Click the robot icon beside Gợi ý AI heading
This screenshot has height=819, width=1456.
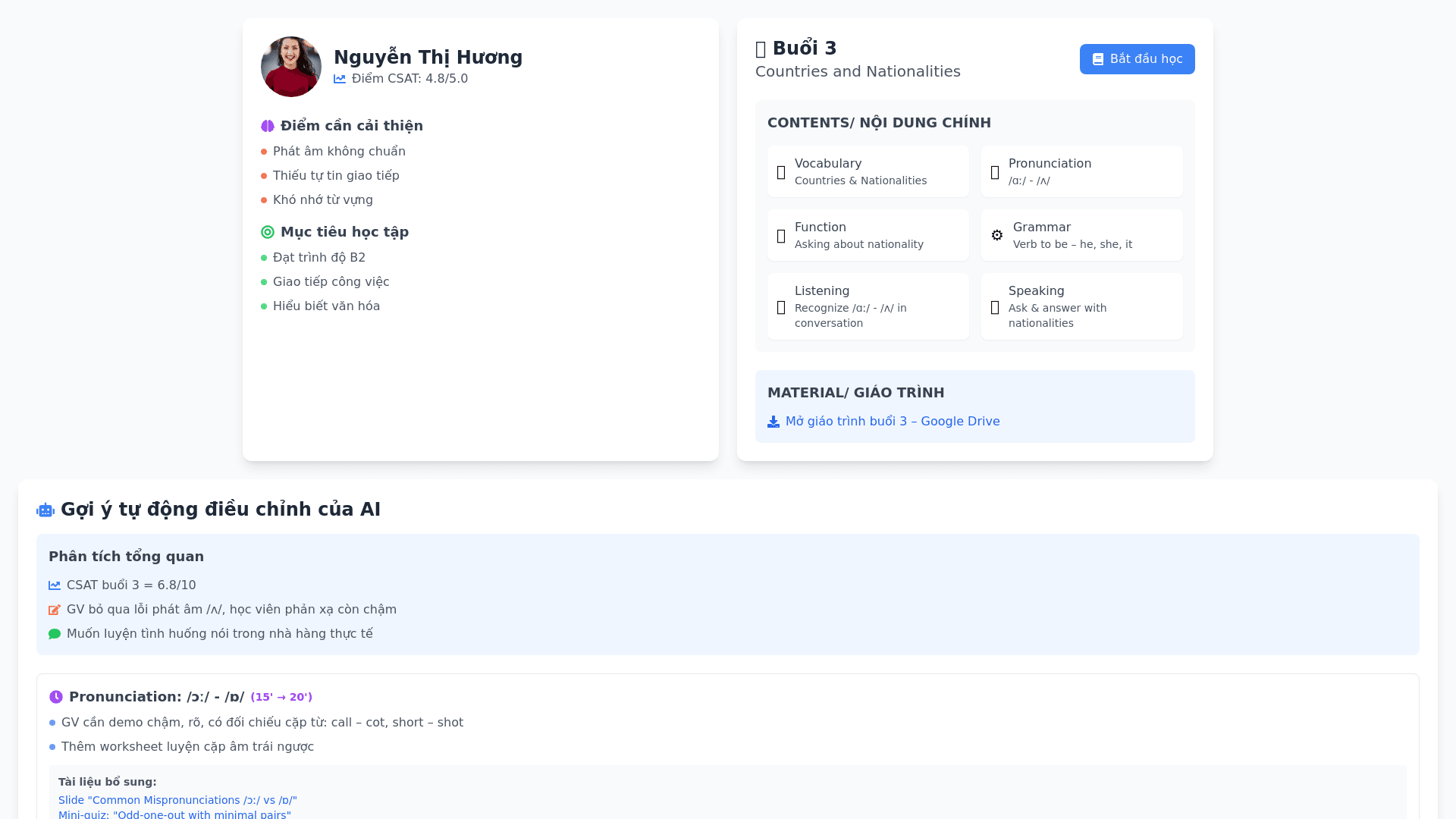click(45, 510)
